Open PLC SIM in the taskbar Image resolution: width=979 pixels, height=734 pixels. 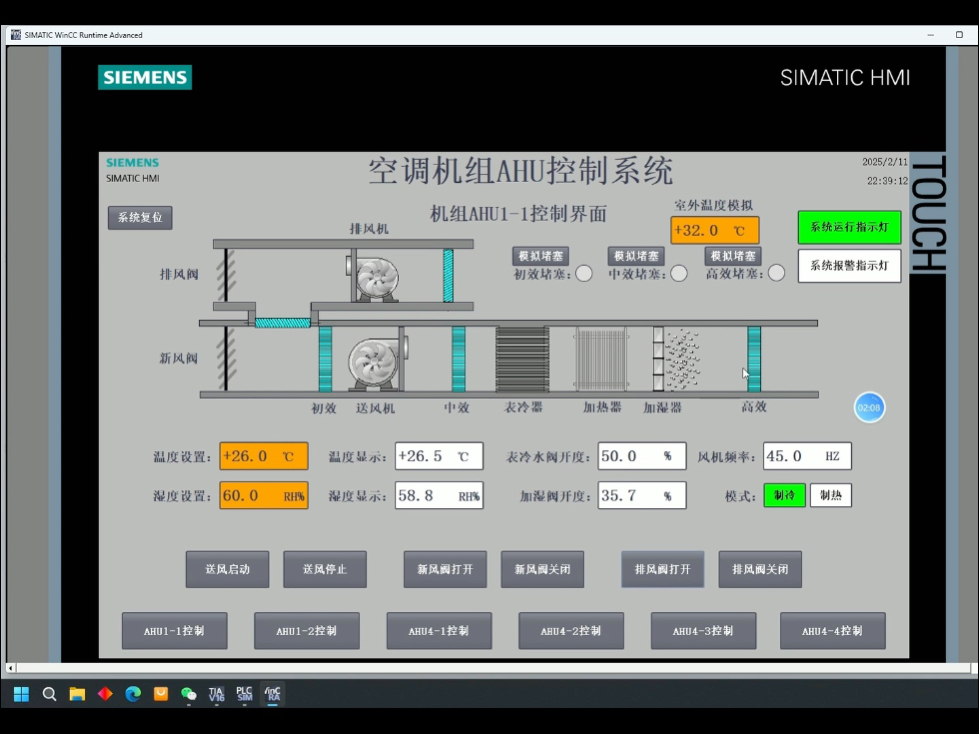click(x=244, y=694)
